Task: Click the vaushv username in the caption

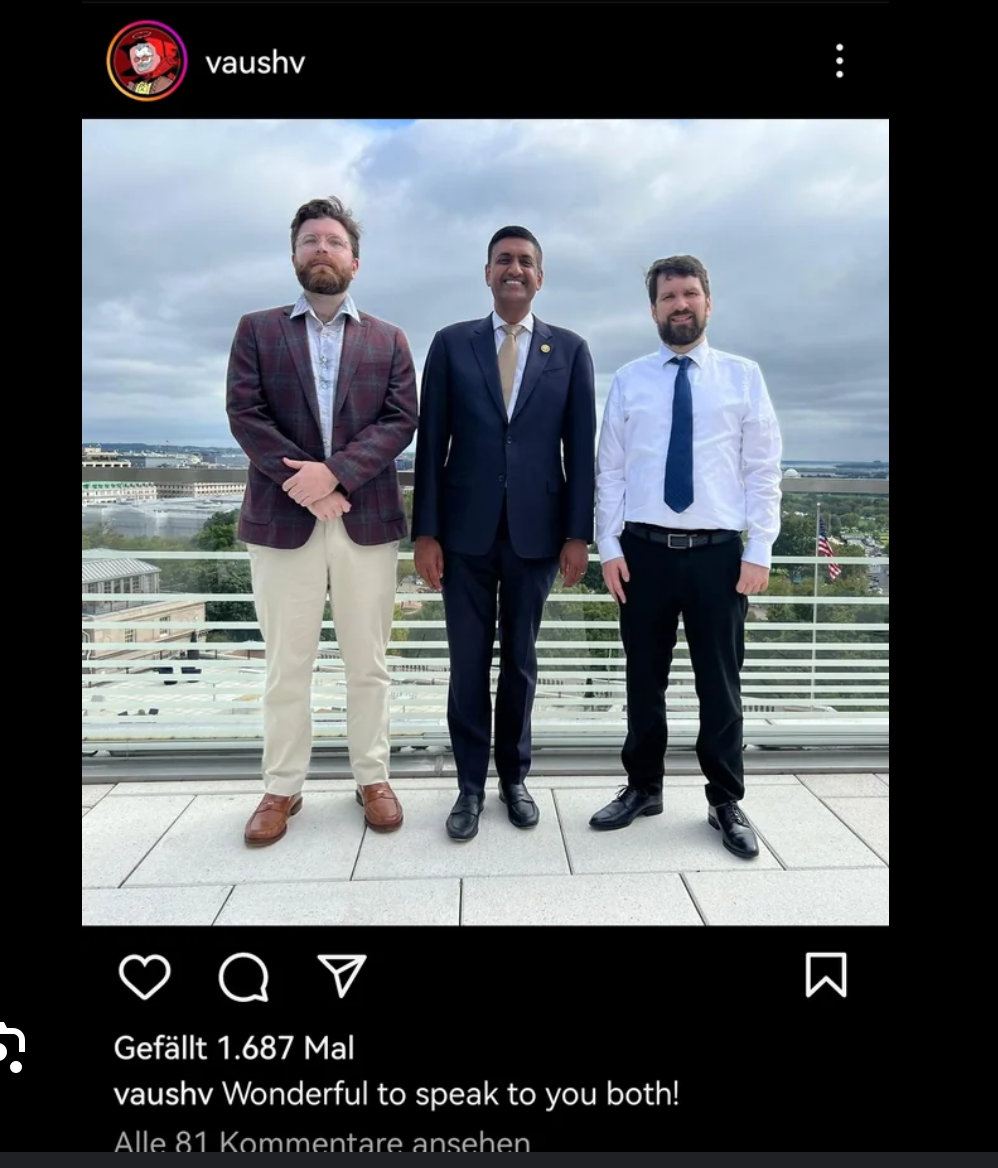Action: [x=163, y=1094]
